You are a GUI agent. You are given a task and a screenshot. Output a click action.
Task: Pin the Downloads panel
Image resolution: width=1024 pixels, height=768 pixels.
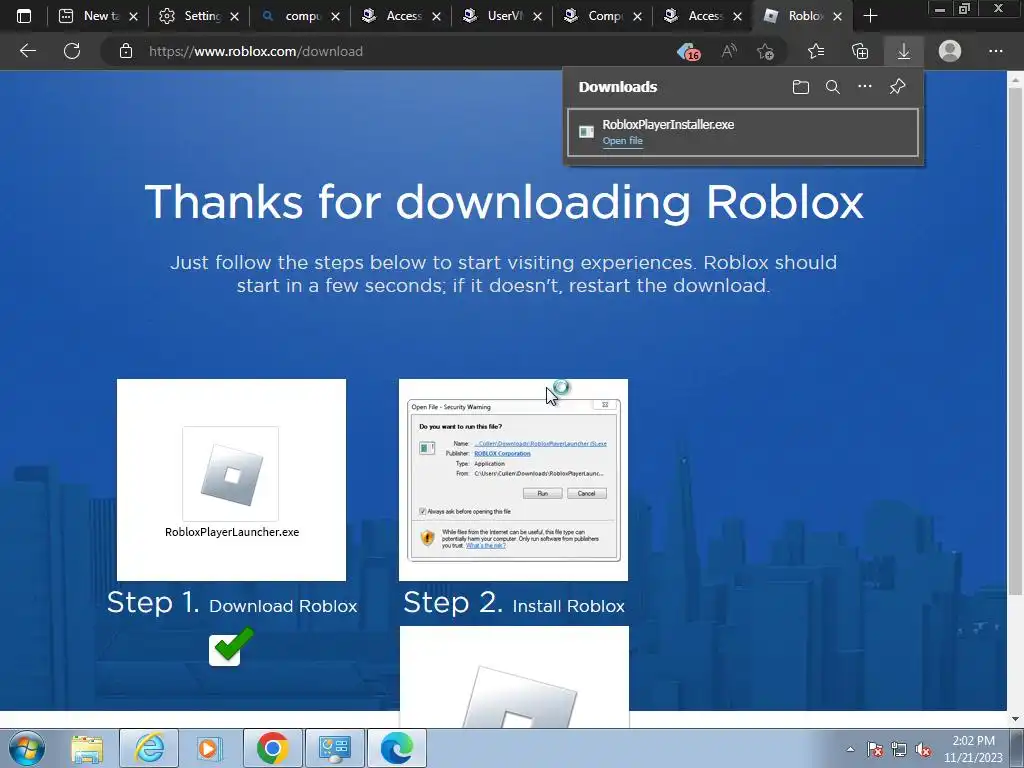click(897, 86)
